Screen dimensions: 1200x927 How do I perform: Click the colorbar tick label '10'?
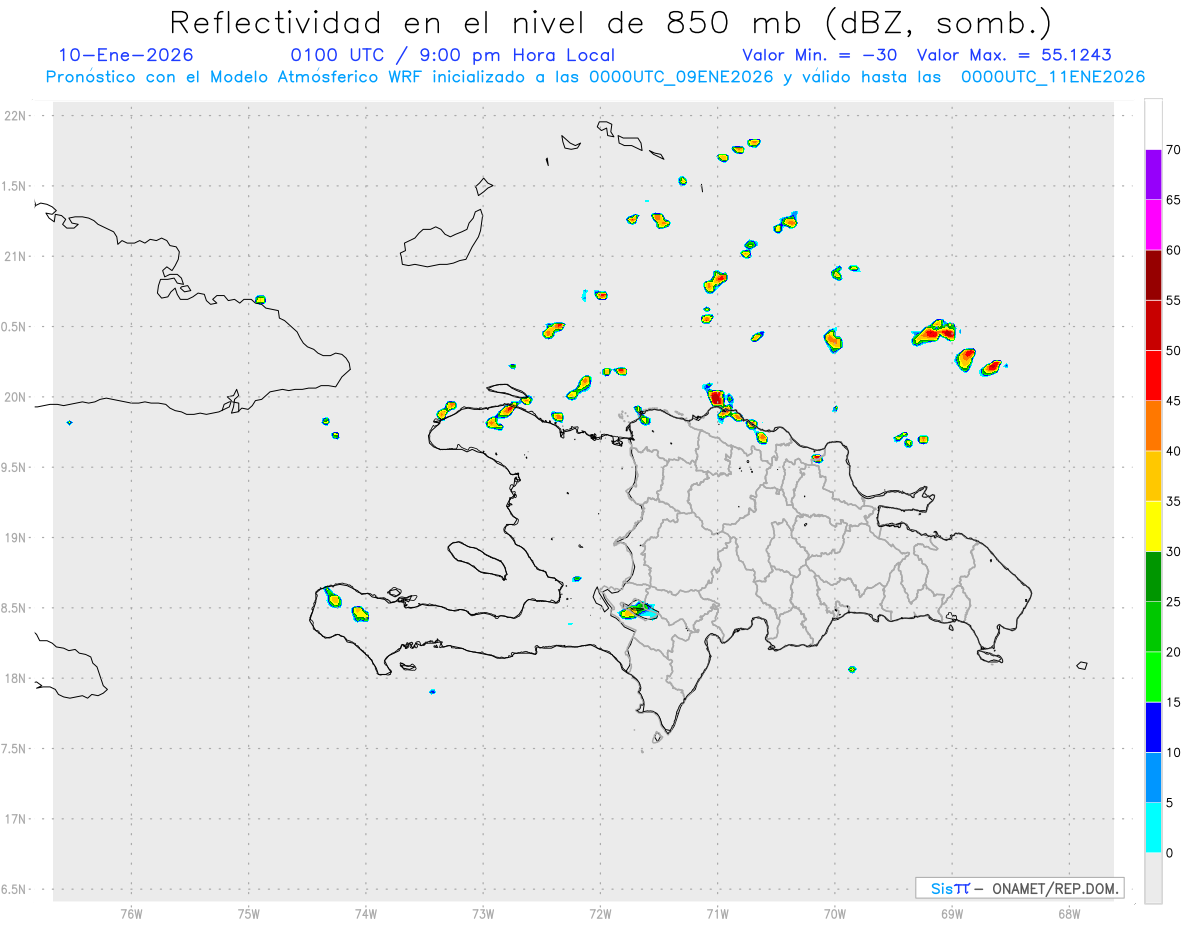[1173, 752]
